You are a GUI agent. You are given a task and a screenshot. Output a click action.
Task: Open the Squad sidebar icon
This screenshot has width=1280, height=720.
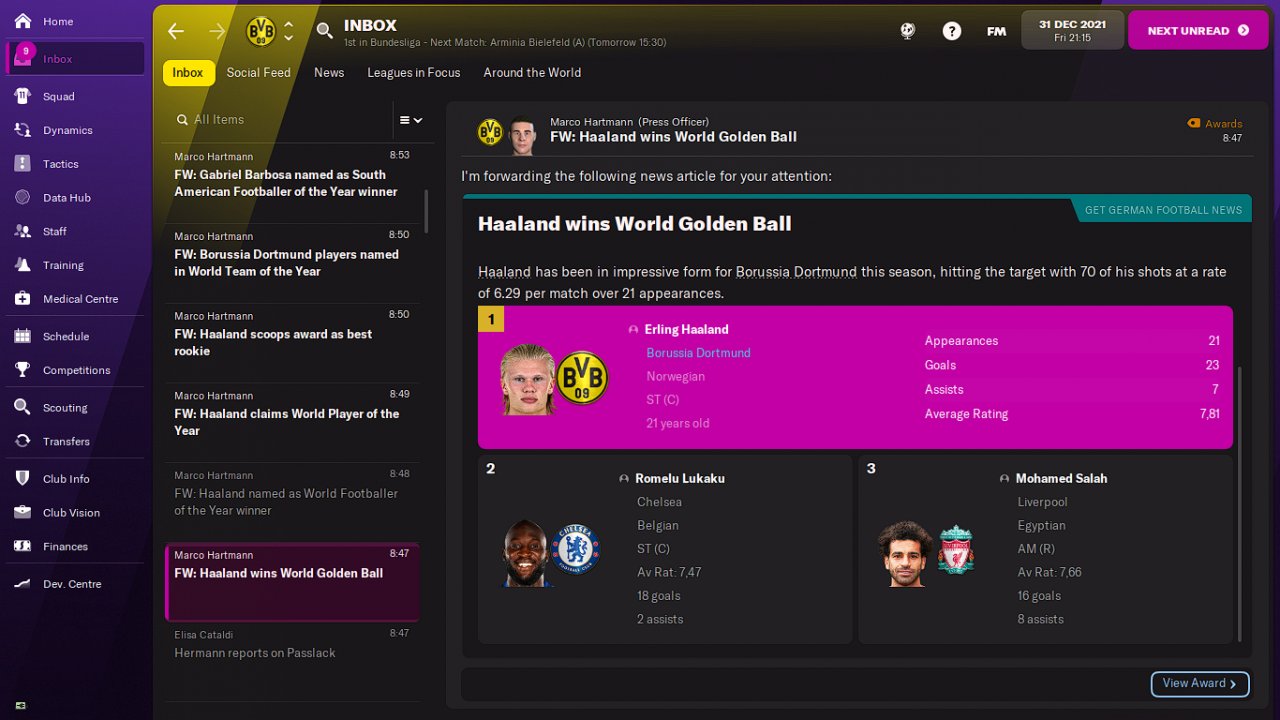22,96
